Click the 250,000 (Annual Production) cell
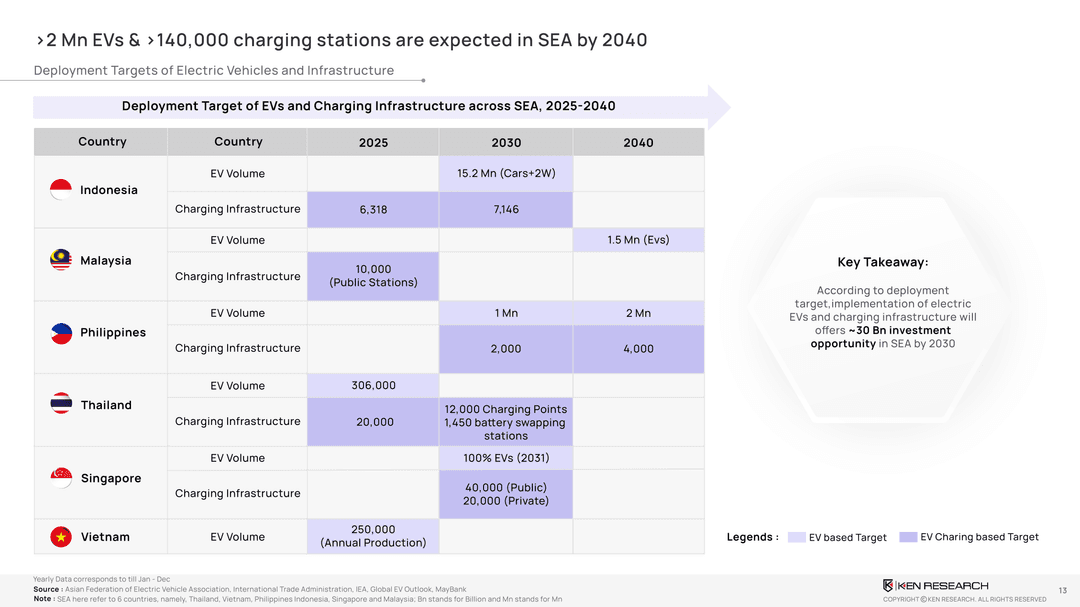The image size is (1080, 607). coord(373,536)
